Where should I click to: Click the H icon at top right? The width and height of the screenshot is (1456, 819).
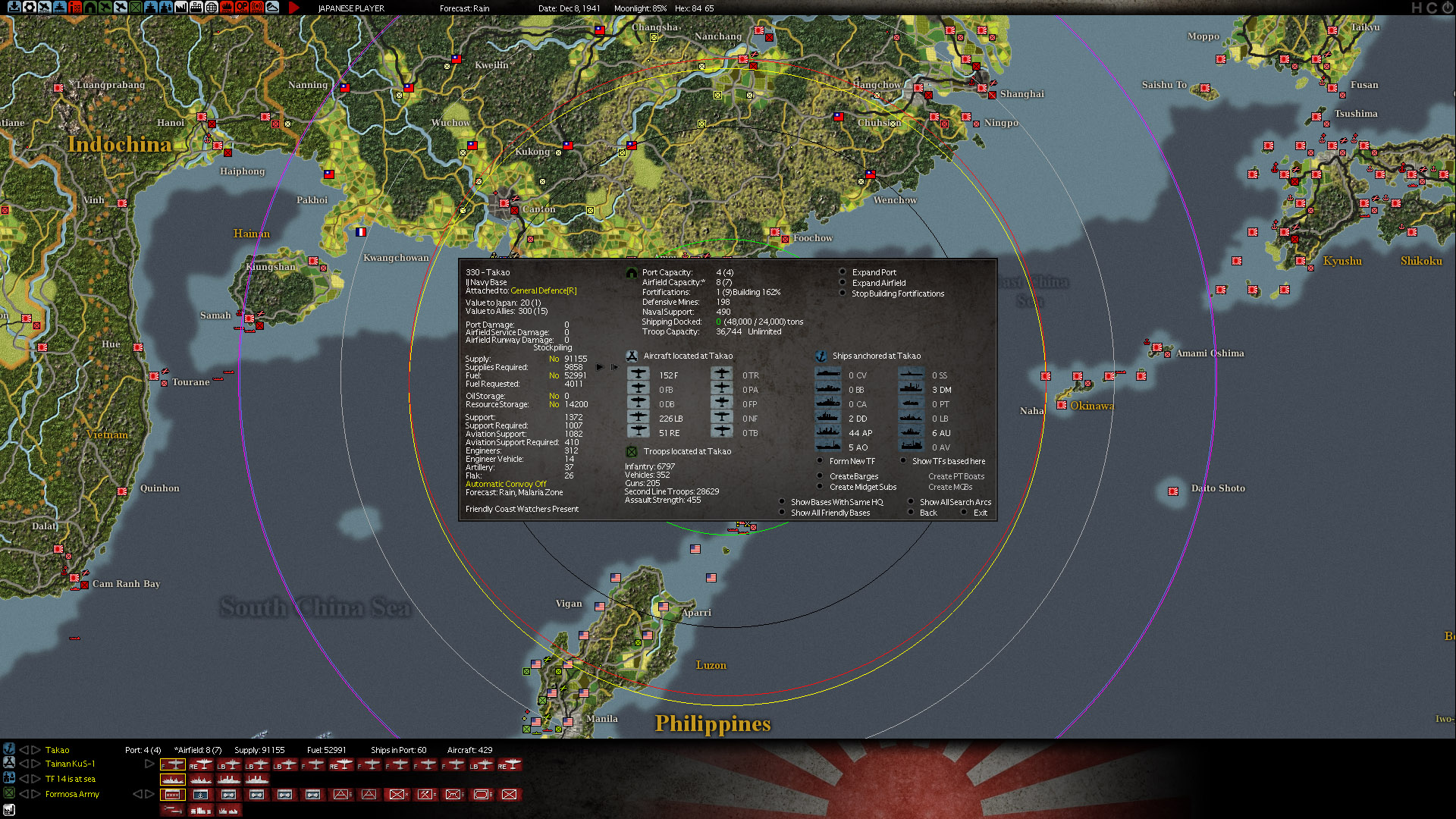(1417, 8)
